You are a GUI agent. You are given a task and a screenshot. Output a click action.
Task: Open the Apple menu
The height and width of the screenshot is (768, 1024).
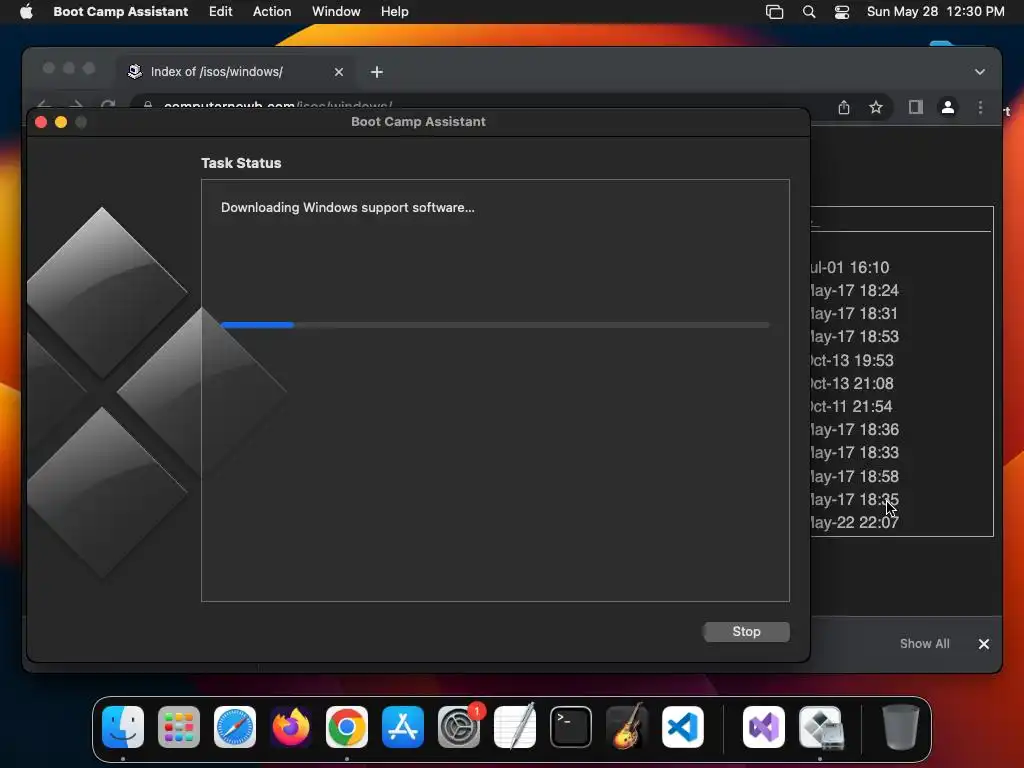26,11
